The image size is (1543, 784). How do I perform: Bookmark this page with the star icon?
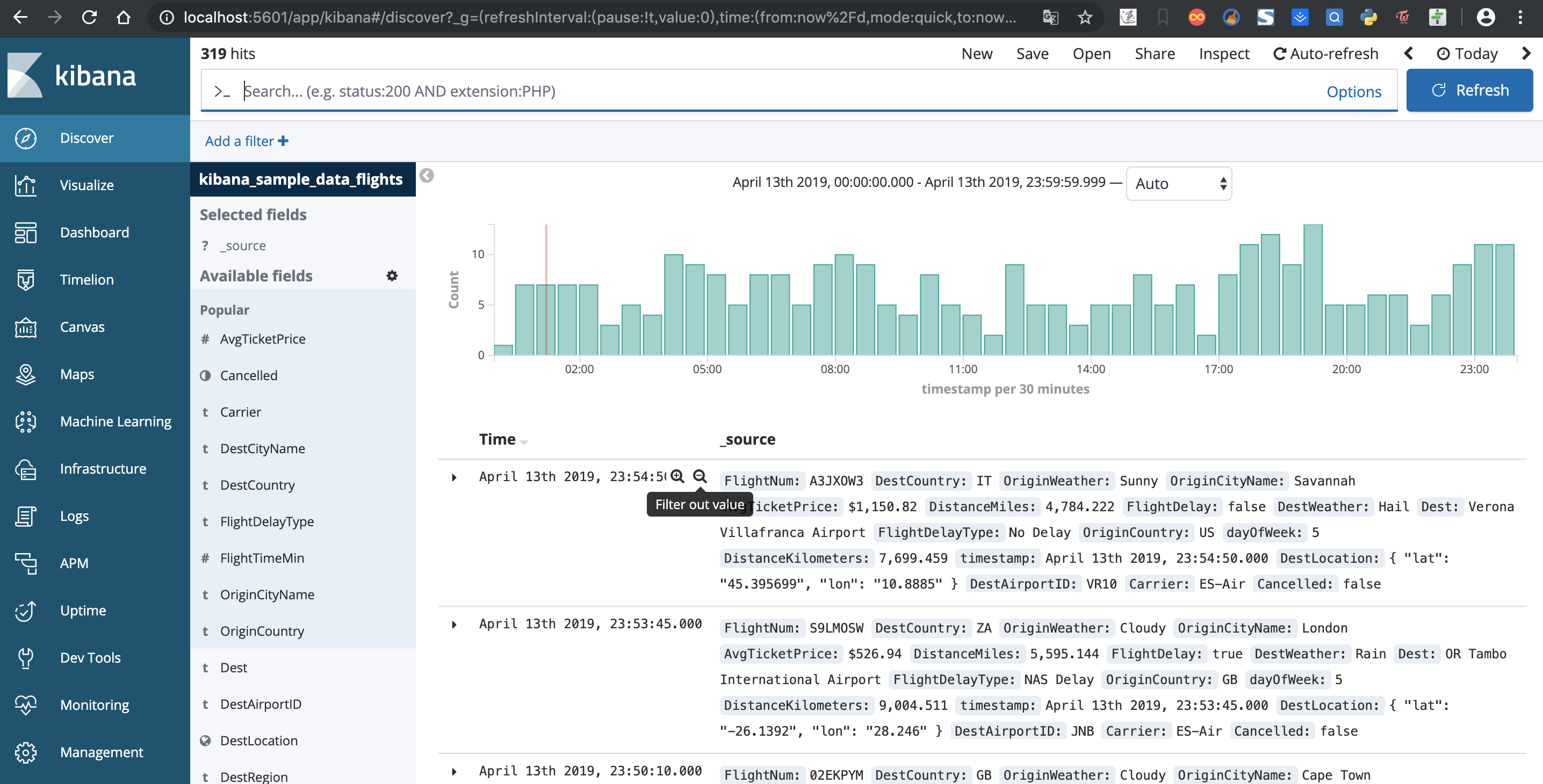click(1085, 17)
